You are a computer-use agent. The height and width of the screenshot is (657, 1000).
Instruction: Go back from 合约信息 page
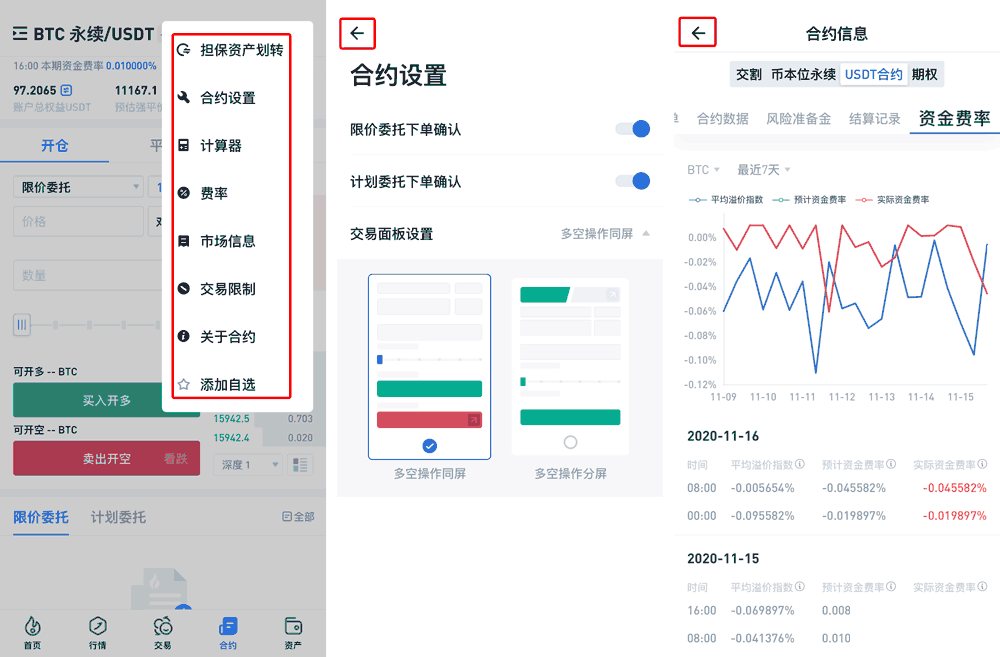(x=698, y=33)
